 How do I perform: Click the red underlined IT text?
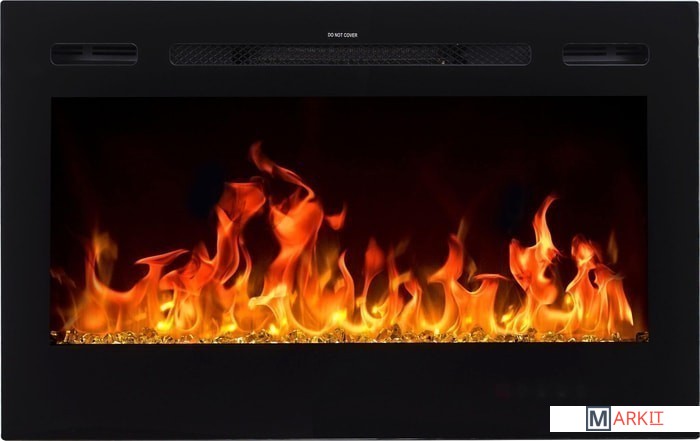(654, 419)
